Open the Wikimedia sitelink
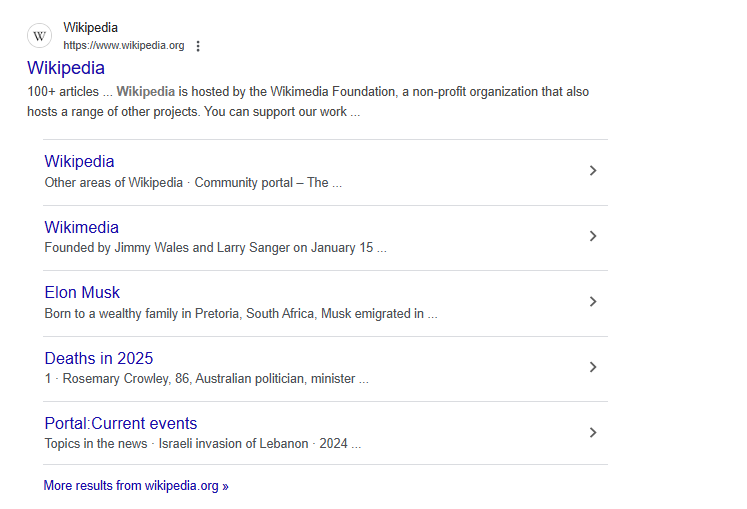Image resolution: width=747 pixels, height=509 pixels. pyautogui.click(x=81, y=227)
